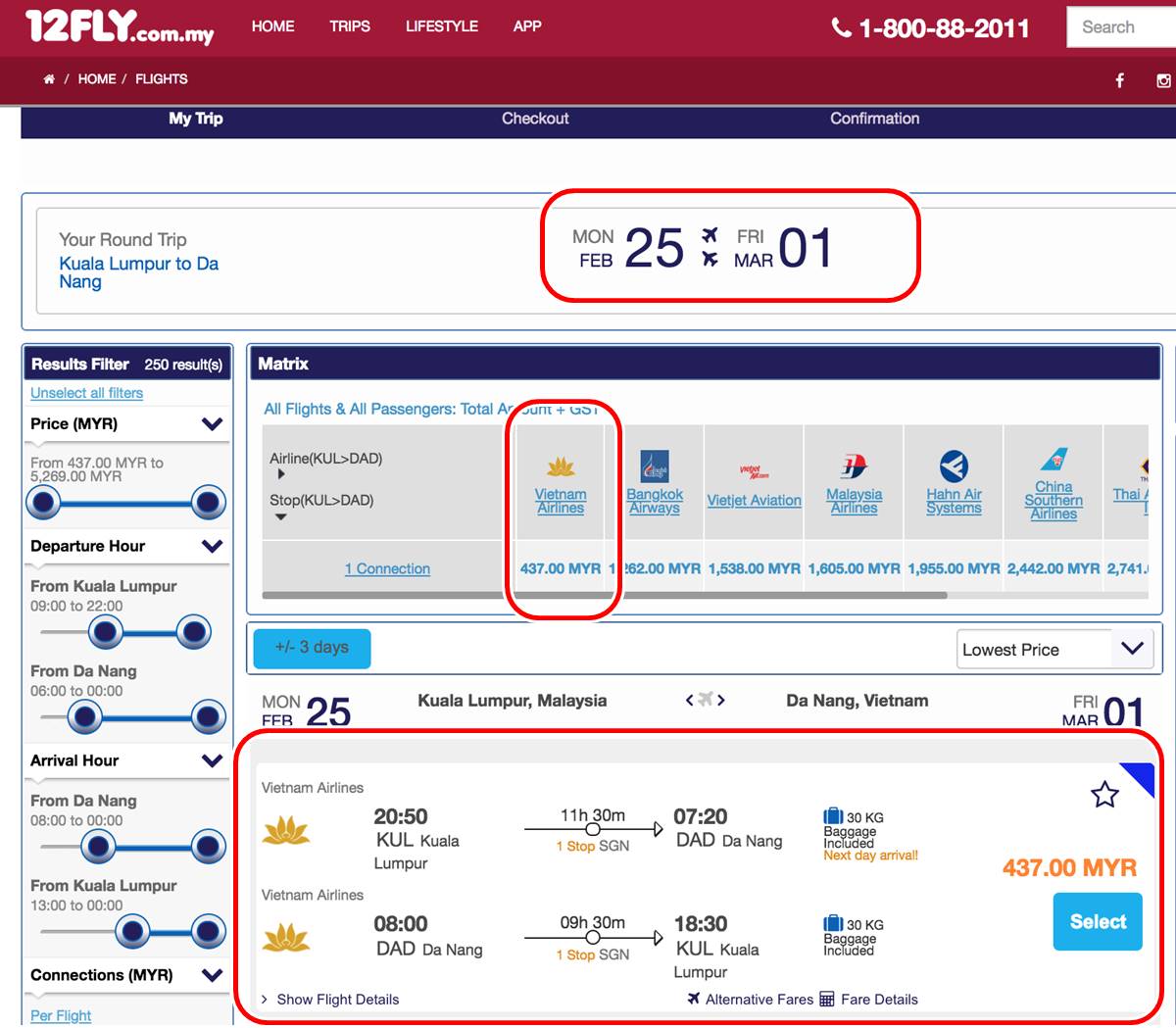Click the 1 Connection link
1176x1028 pixels.
click(387, 568)
